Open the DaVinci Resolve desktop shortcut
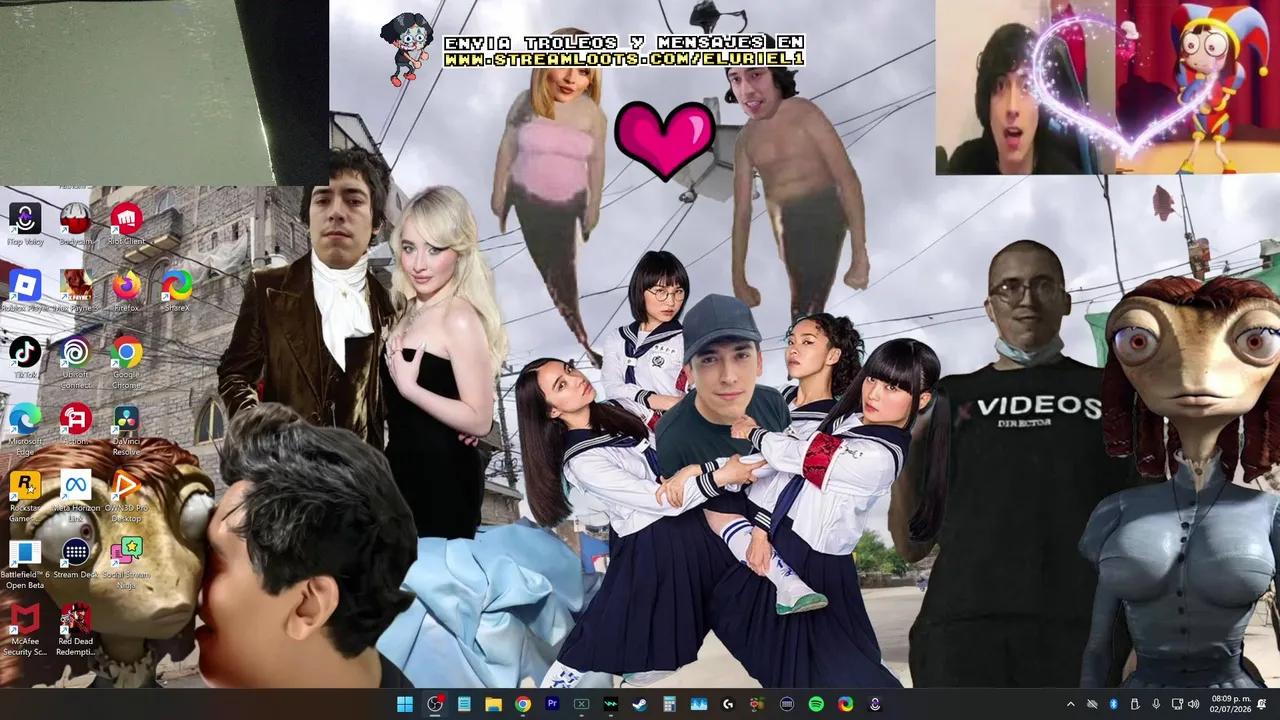This screenshot has height=720, width=1280. [126, 428]
